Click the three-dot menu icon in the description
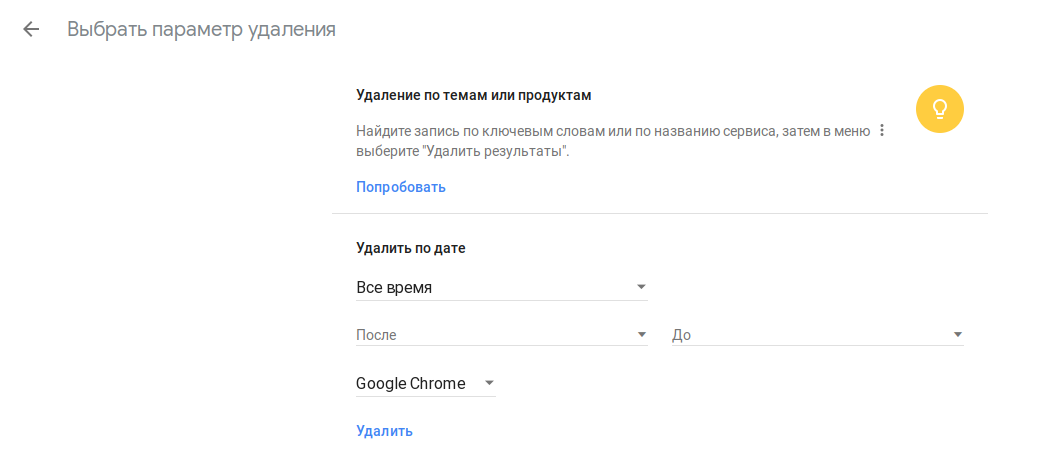Viewport: 1063px width, 473px height. (x=882, y=131)
